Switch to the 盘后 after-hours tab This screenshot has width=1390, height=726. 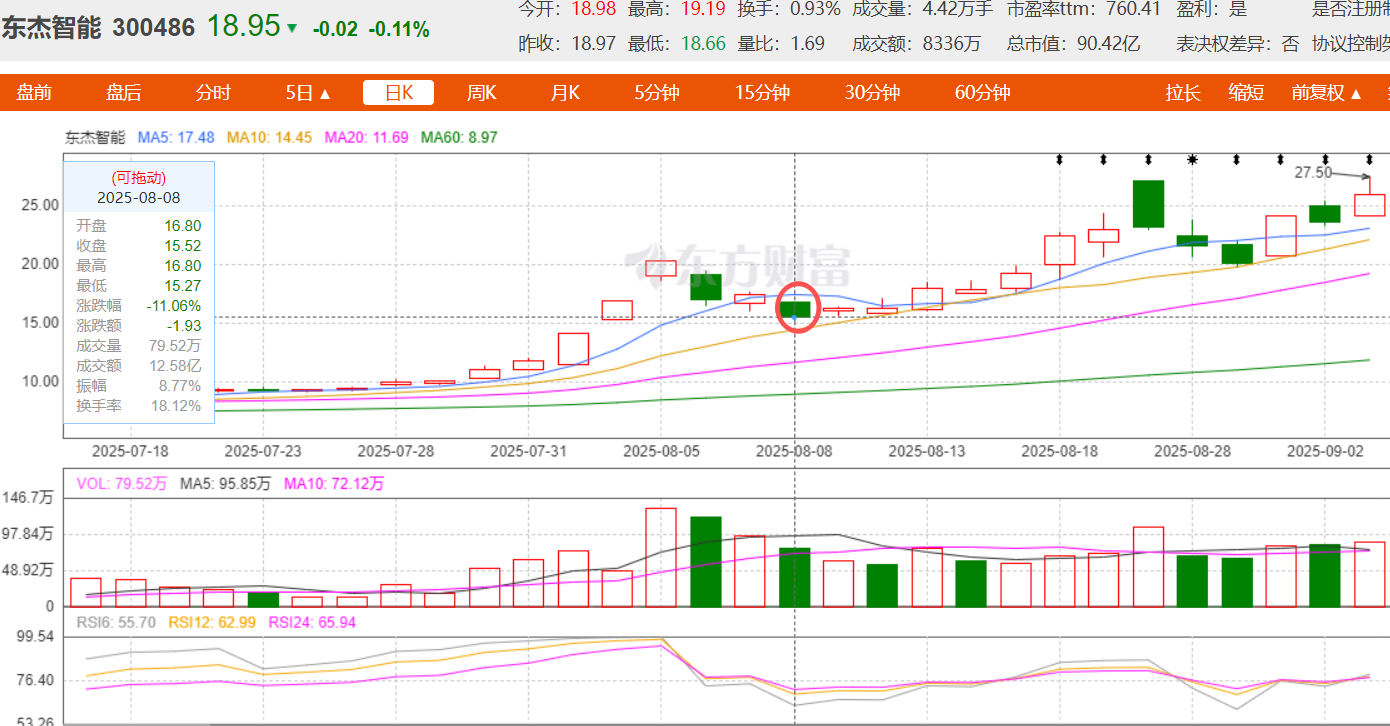pyautogui.click(x=124, y=93)
